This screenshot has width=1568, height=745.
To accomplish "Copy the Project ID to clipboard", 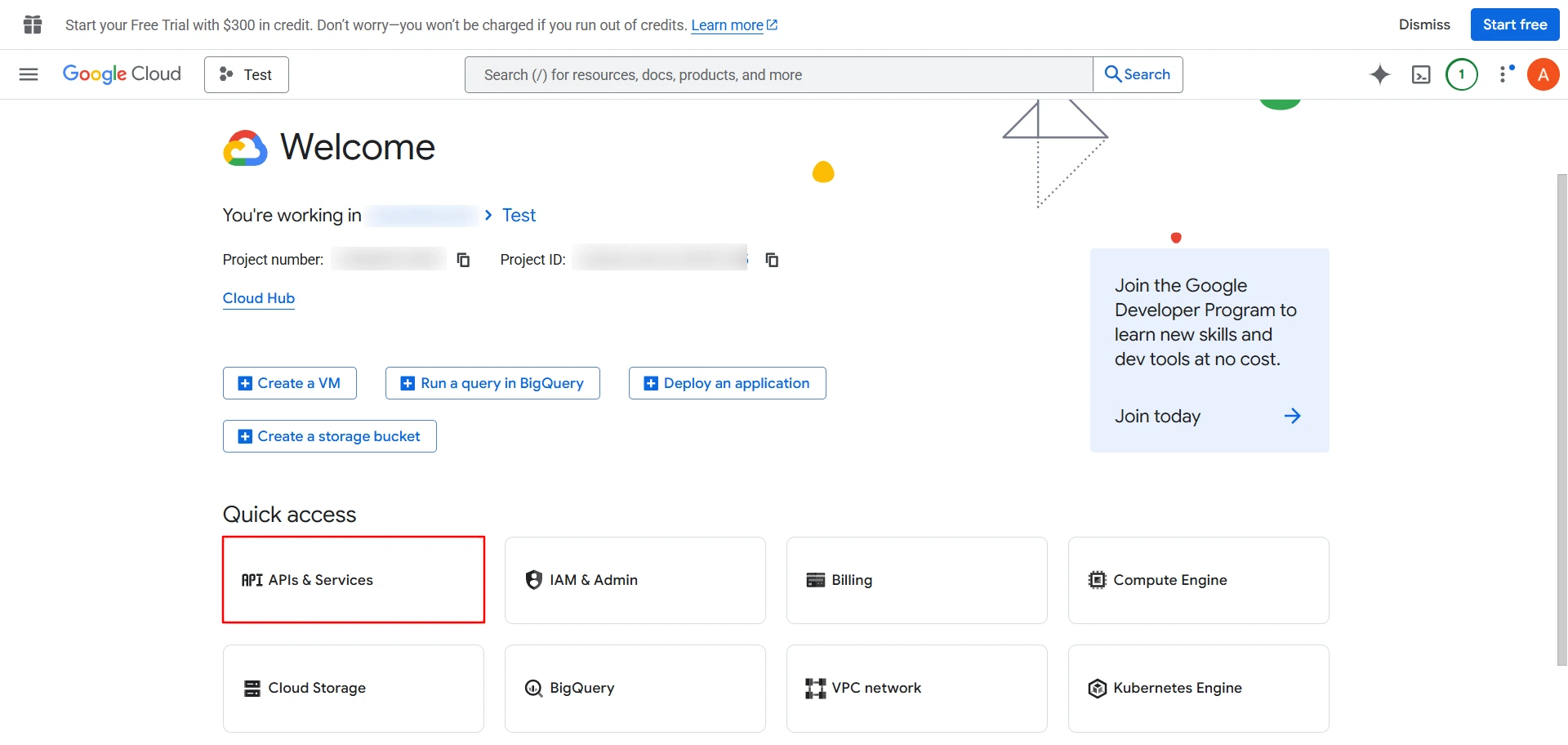I will (772, 260).
